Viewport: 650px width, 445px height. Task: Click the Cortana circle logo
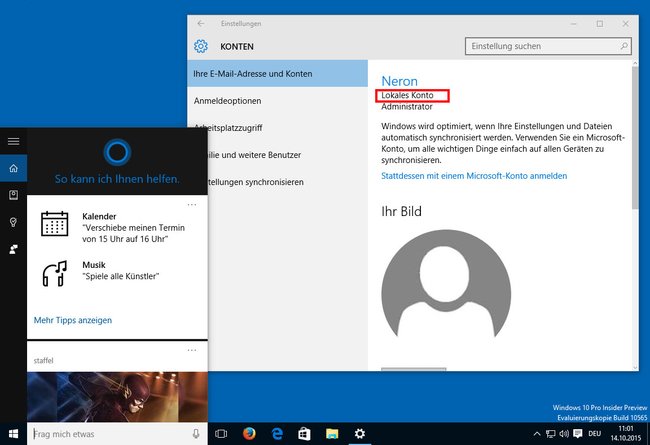point(117,152)
